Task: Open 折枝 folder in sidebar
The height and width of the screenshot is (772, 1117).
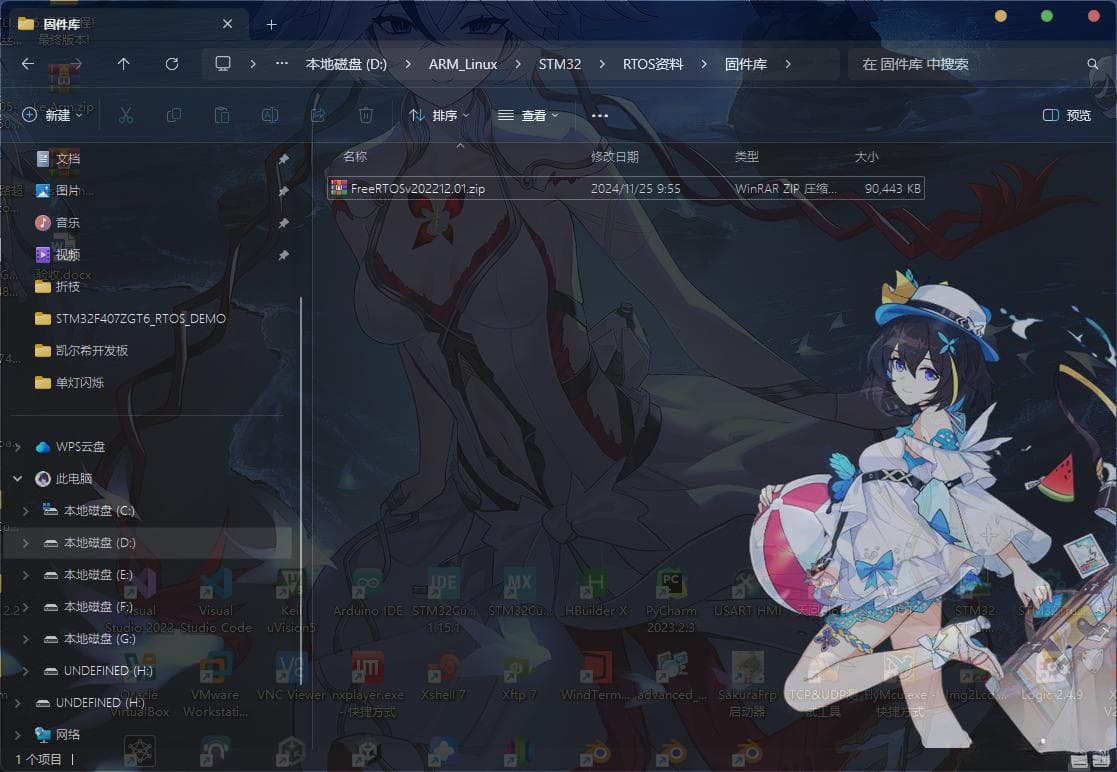Action: (68, 286)
